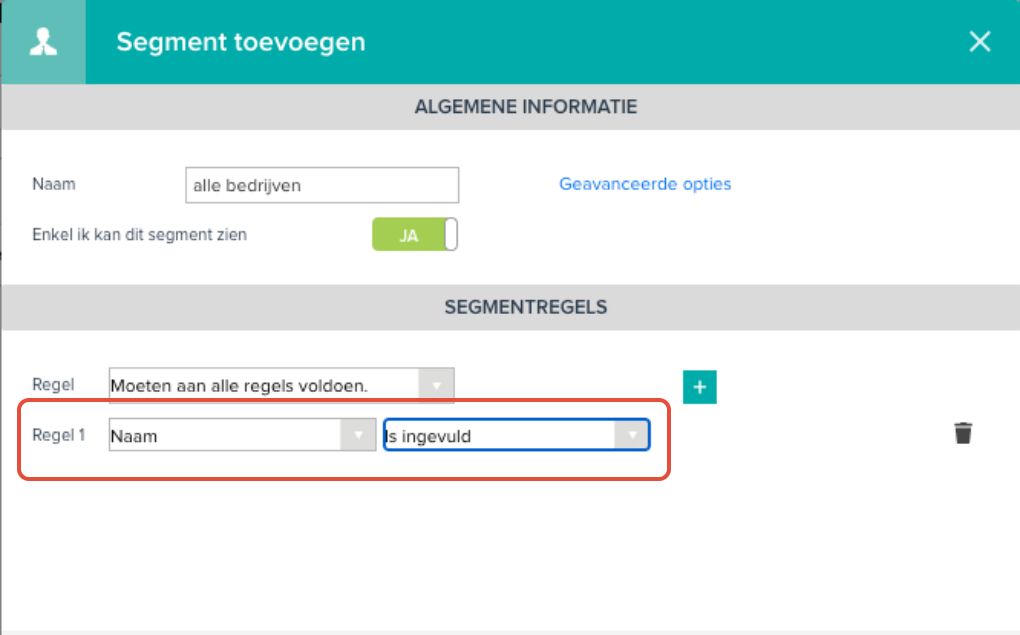
Task: Click the Naam label under general information
Action: click(x=54, y=184)
